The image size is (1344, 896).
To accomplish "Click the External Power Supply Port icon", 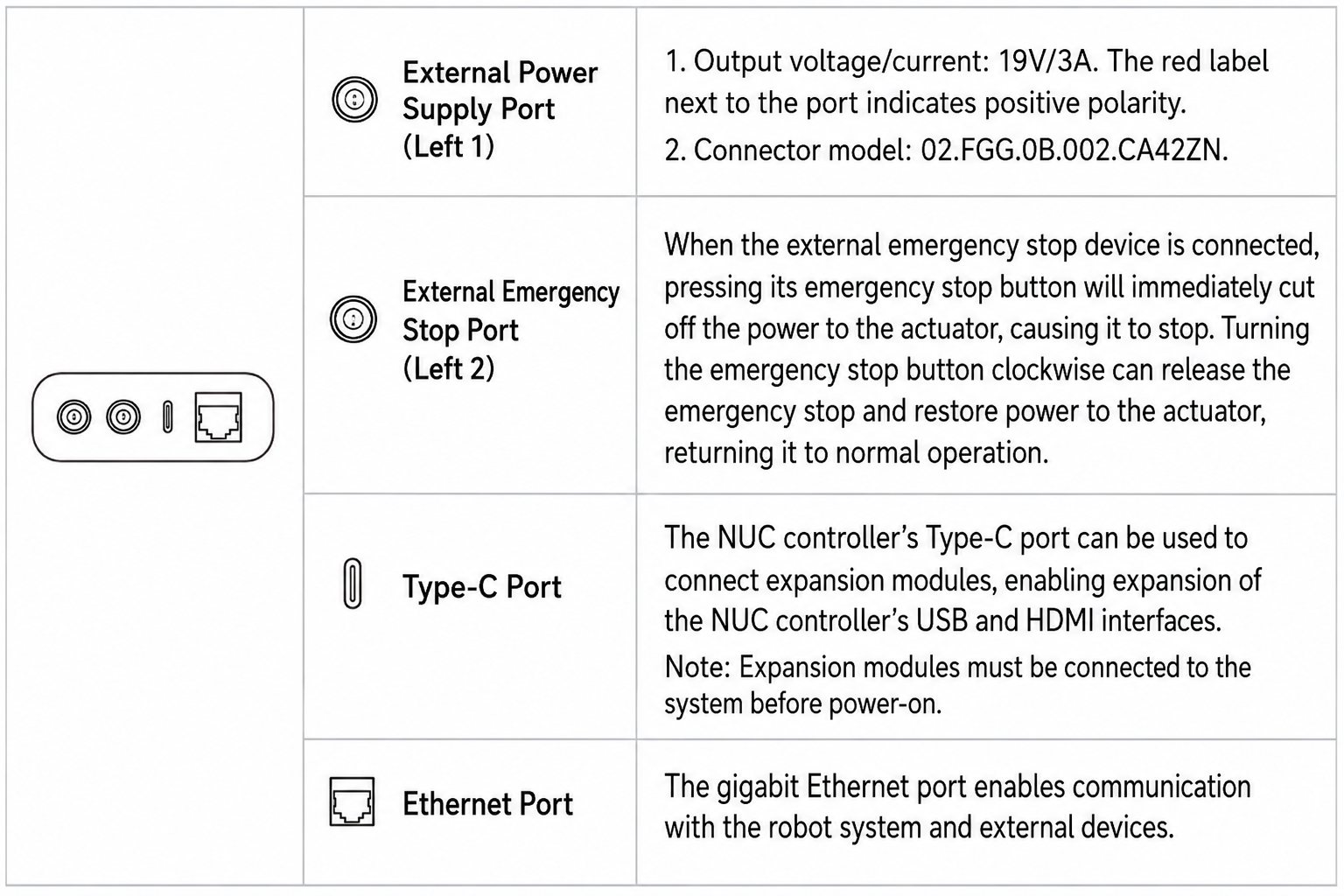I will [354, 99].
